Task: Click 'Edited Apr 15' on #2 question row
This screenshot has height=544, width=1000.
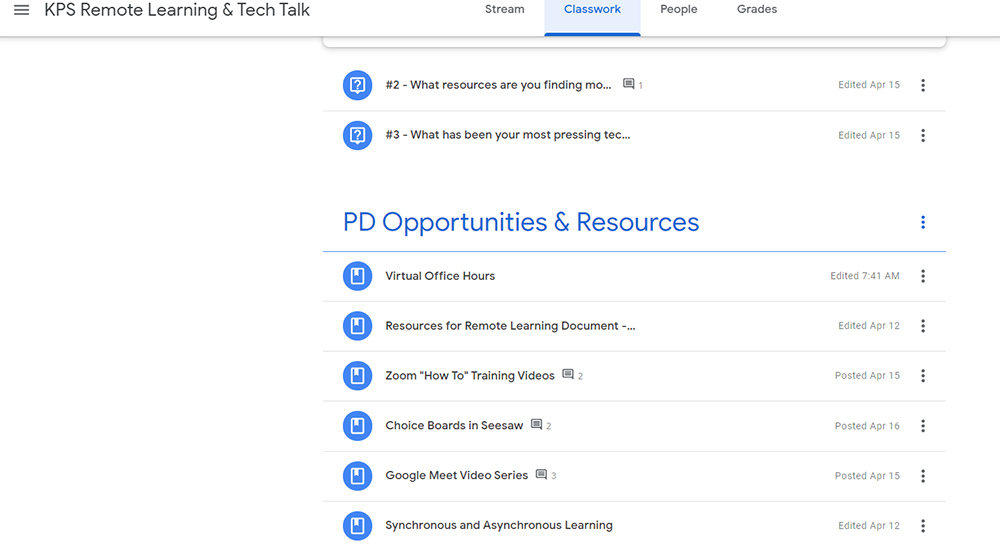Action: (869, 85)
